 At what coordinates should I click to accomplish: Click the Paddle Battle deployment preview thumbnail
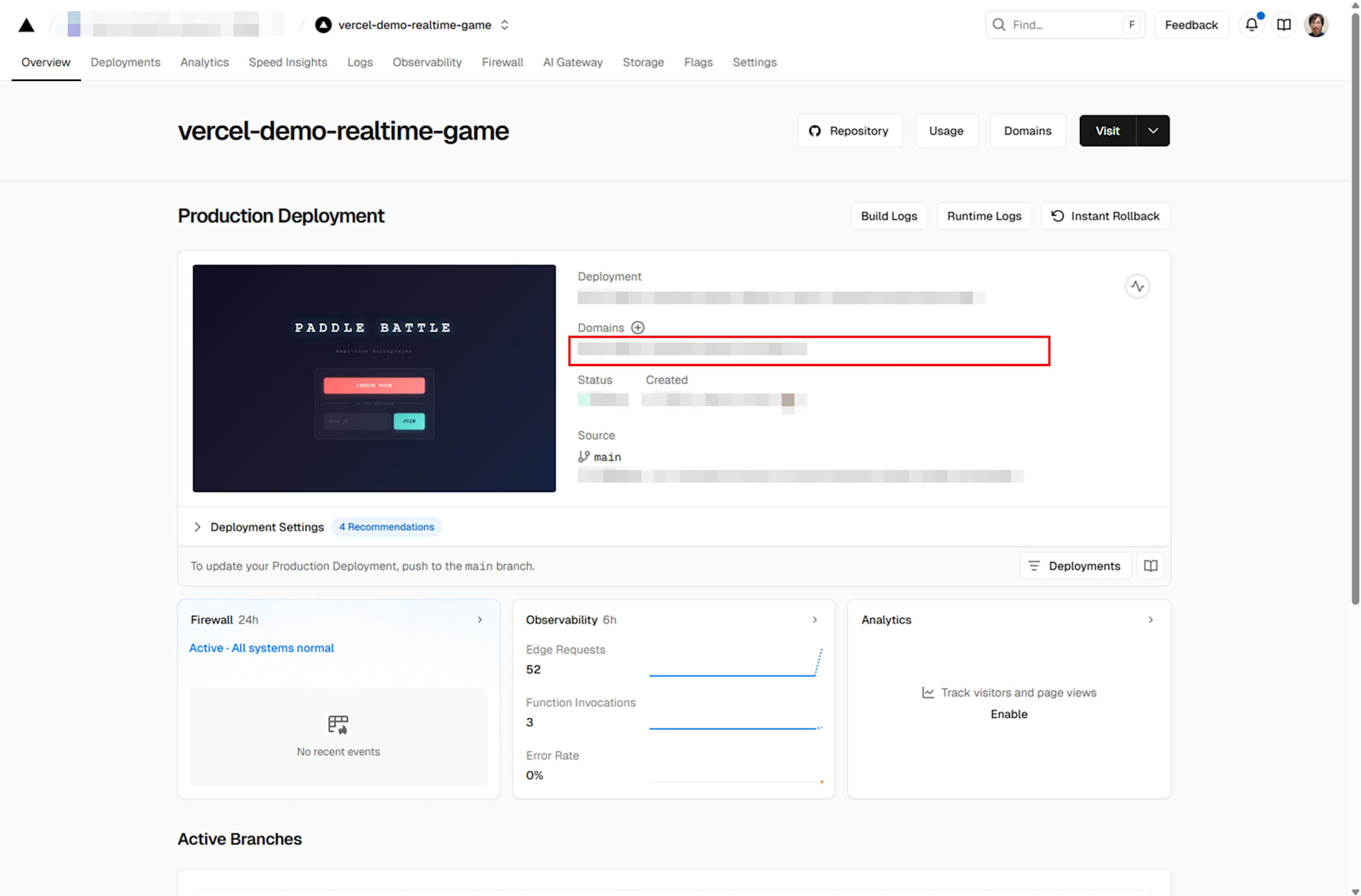(374, 378)
